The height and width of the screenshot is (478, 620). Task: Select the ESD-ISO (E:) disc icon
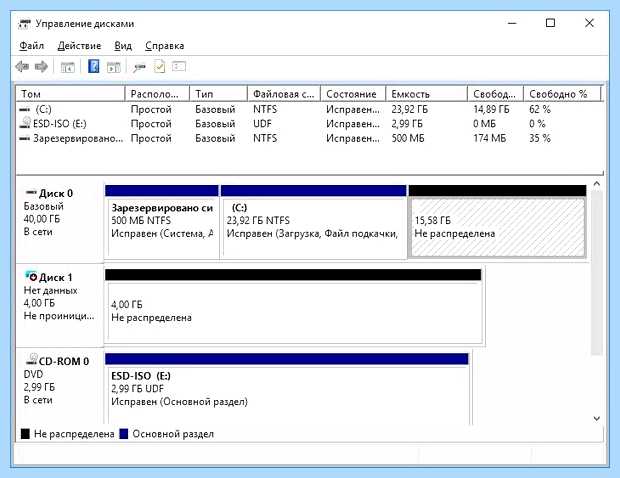25,123
